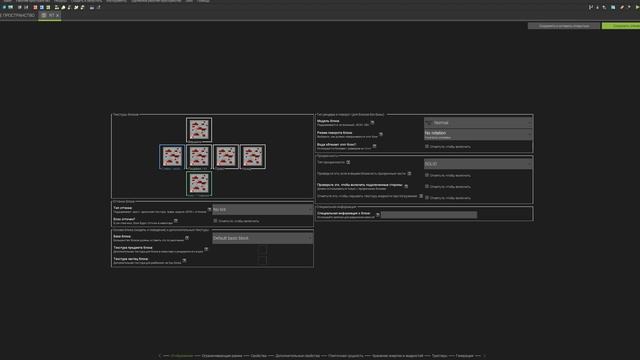640x360 pixels.
Task: Click the blue square icon in top toolbar
Action: 42,7
